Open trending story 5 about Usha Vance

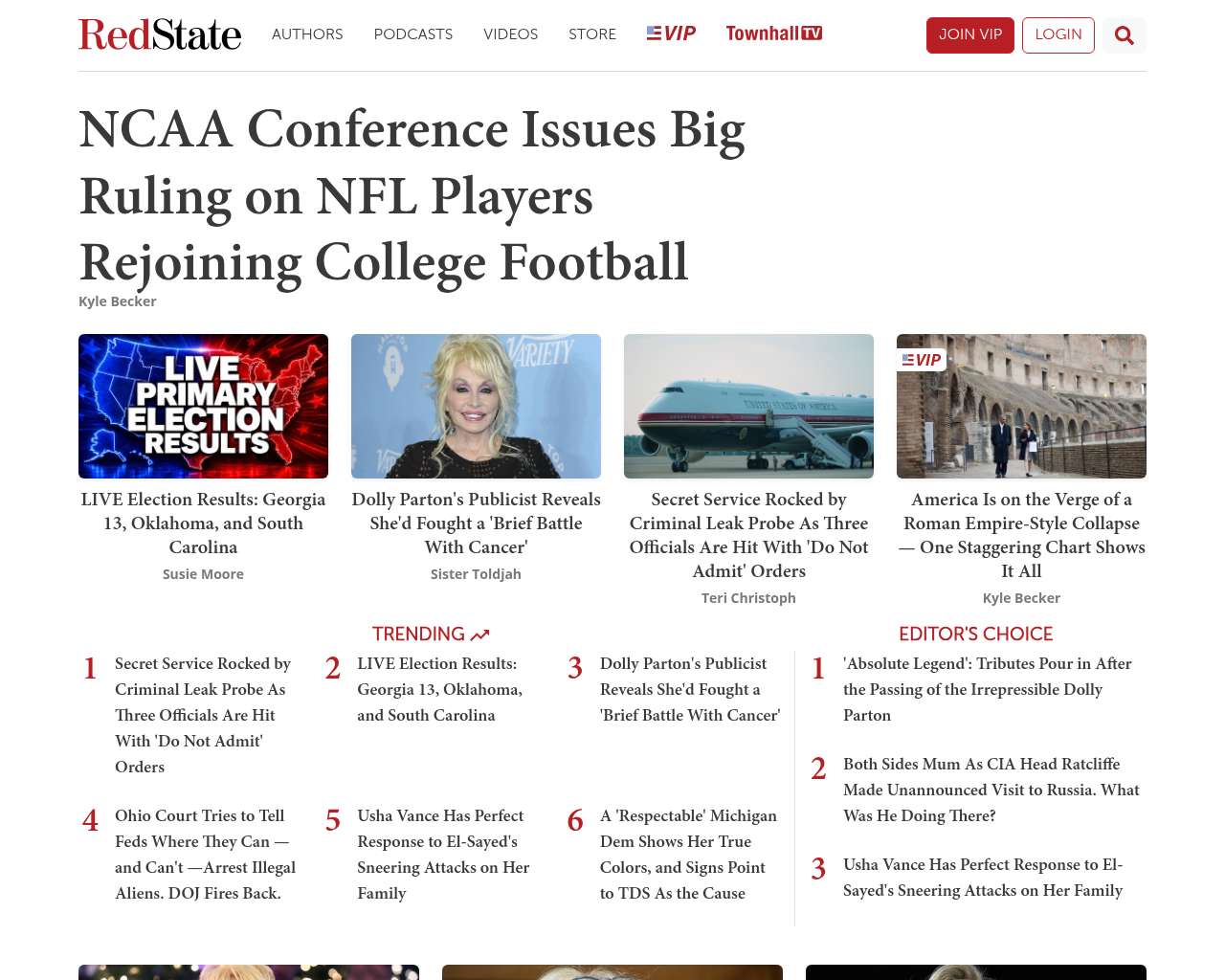point(444,855)
